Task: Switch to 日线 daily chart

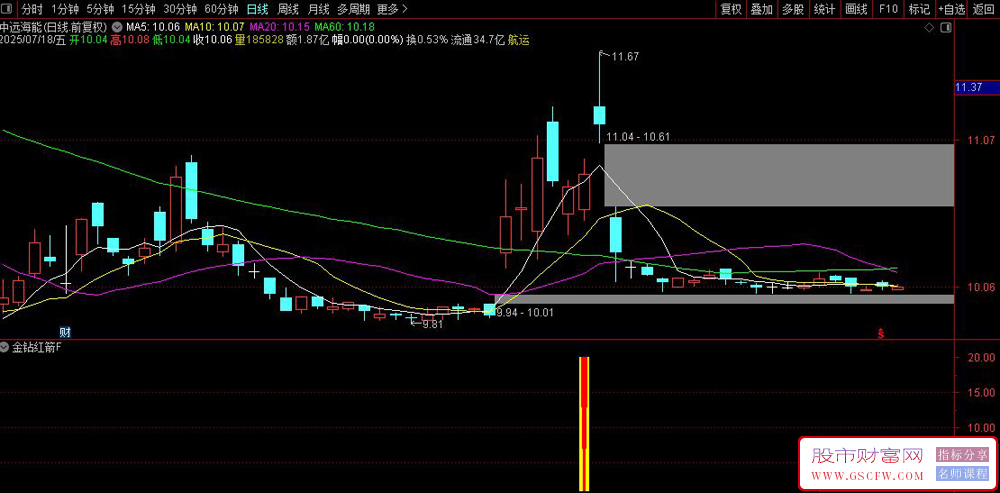Action: pyautogui.click(x=258, y=9)
